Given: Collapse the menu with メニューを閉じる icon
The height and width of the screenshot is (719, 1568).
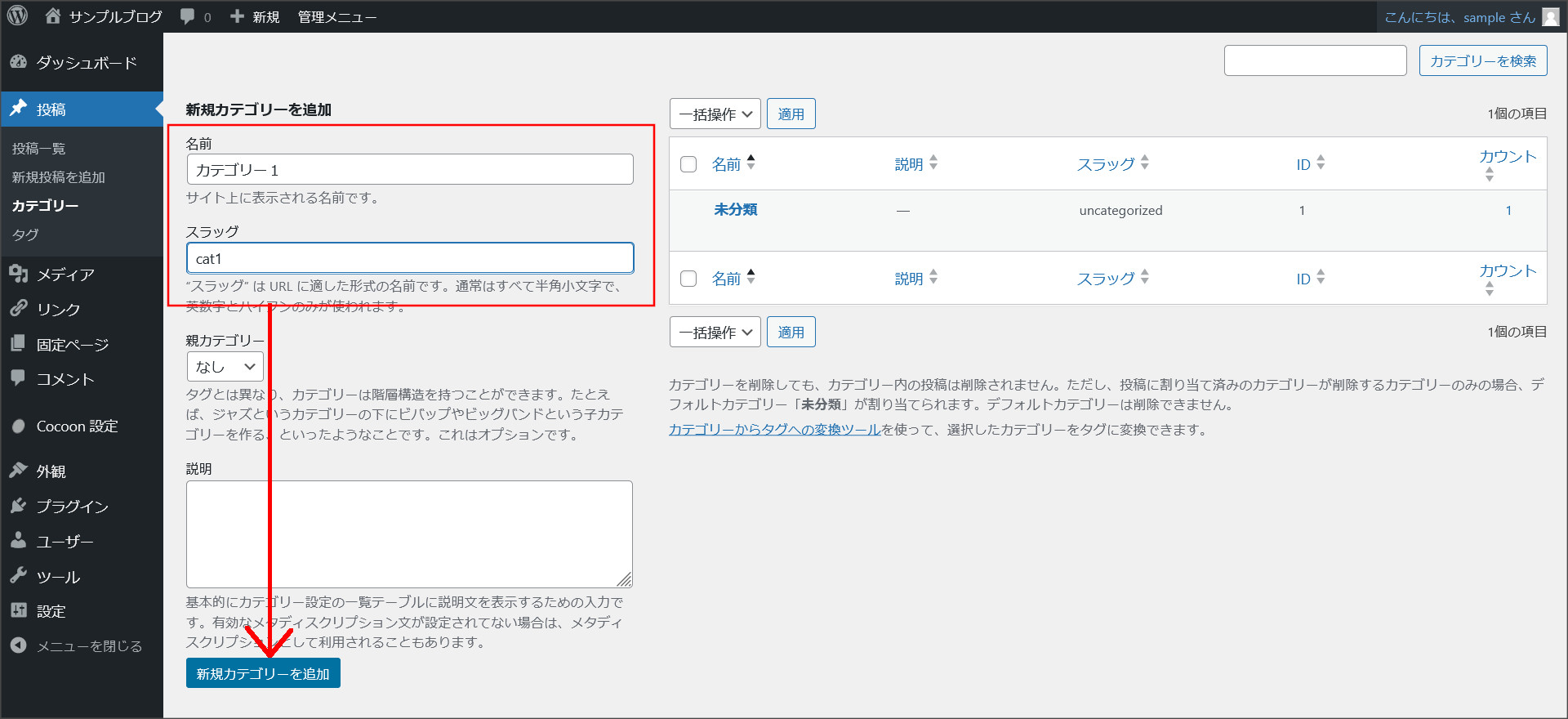Looking at the screenshot, I should tap(18, 645).
